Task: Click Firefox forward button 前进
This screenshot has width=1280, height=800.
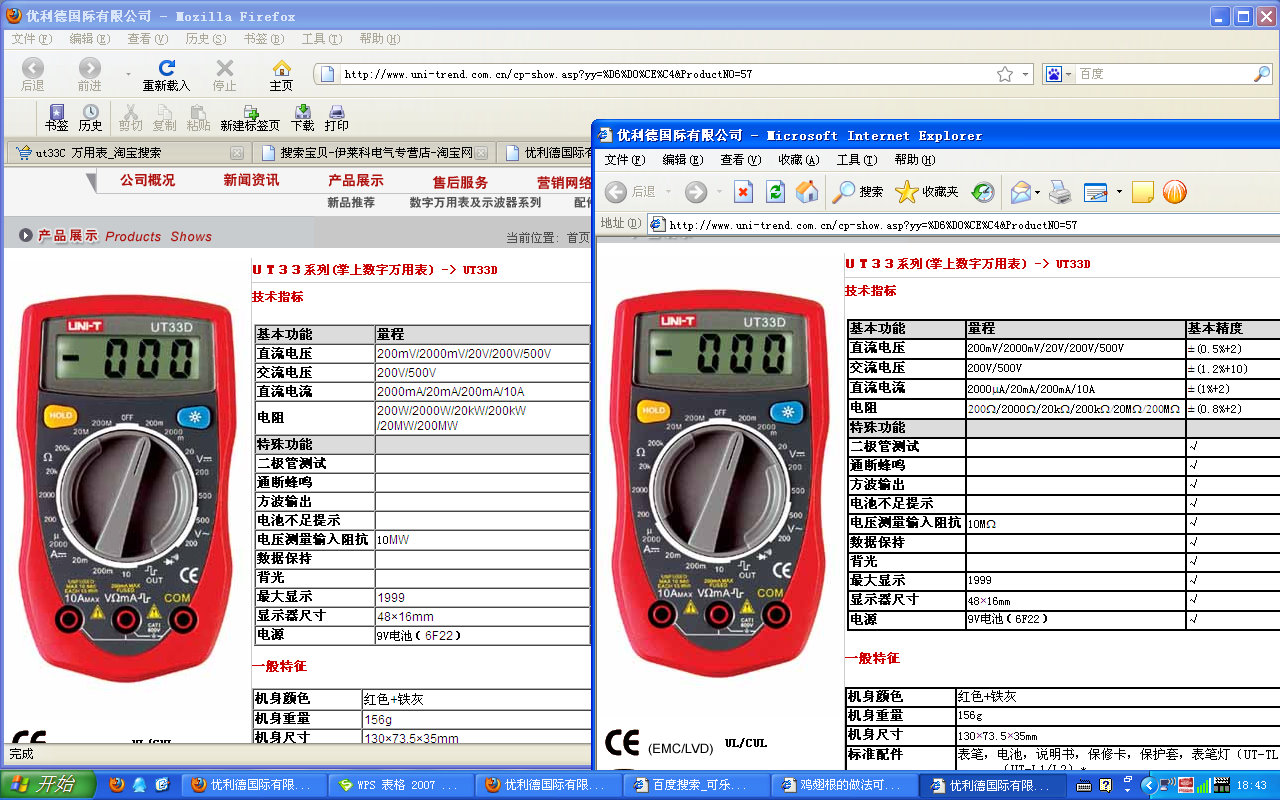Action: click(90, 75)
